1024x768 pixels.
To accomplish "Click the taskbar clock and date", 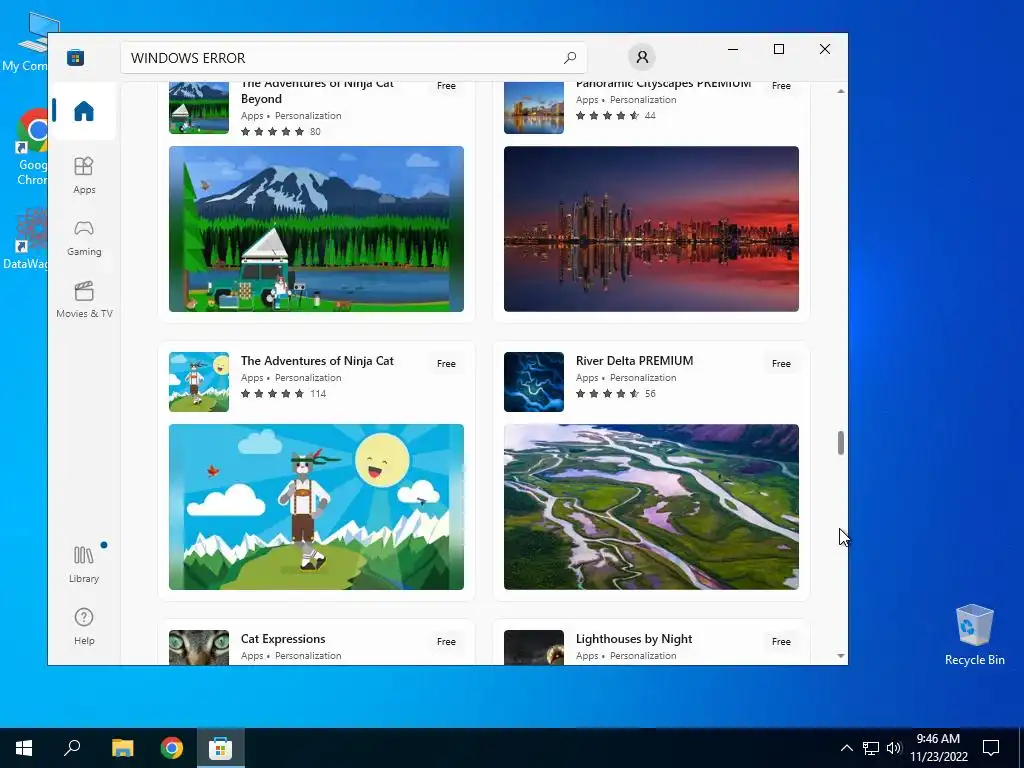I will (x=938, y=748).
